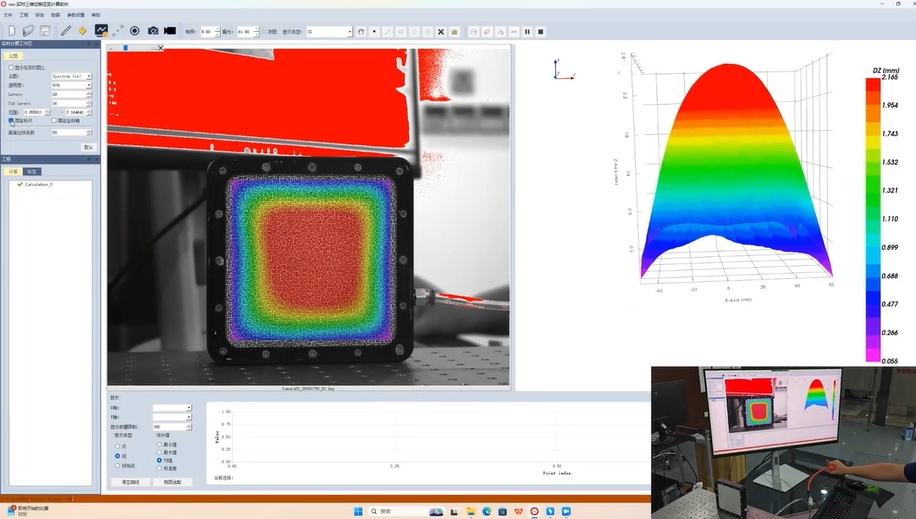
Task: Select the pencil draw tool icon
Action: tap(66, 31)
